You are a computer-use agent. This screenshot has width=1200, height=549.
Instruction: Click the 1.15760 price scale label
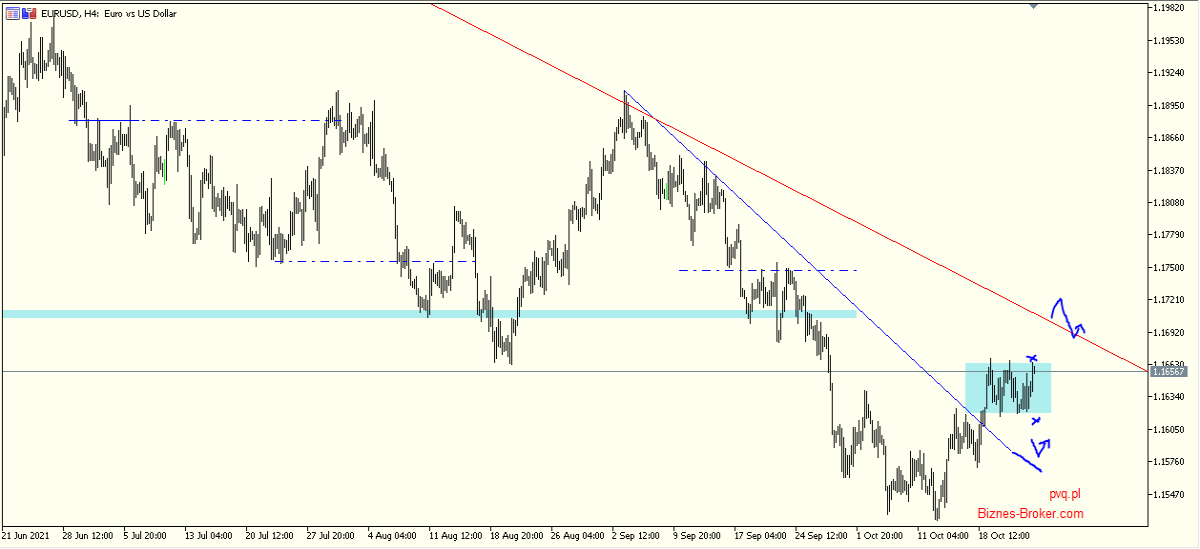coord(1170,462)
